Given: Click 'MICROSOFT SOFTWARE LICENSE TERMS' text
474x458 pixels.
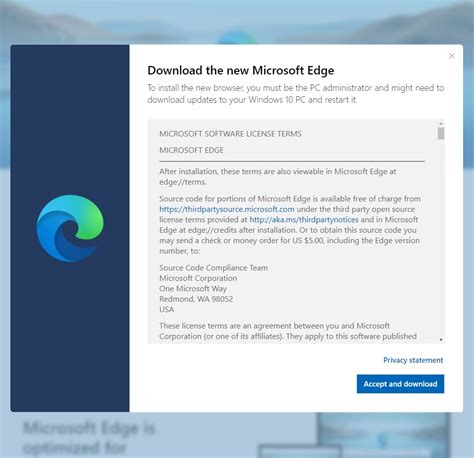Looking at the screenshot, I should 230,134.
